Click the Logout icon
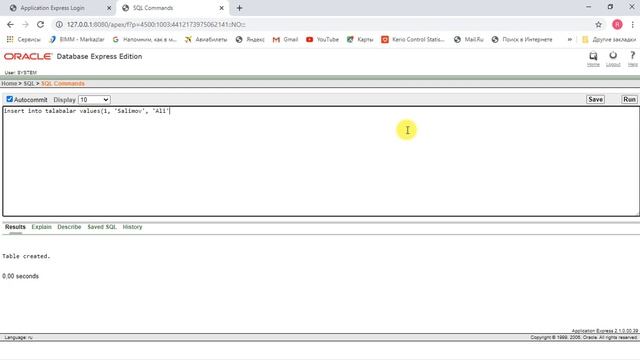The width and height of the screenshot is (640, 360). tap(613, 56)
